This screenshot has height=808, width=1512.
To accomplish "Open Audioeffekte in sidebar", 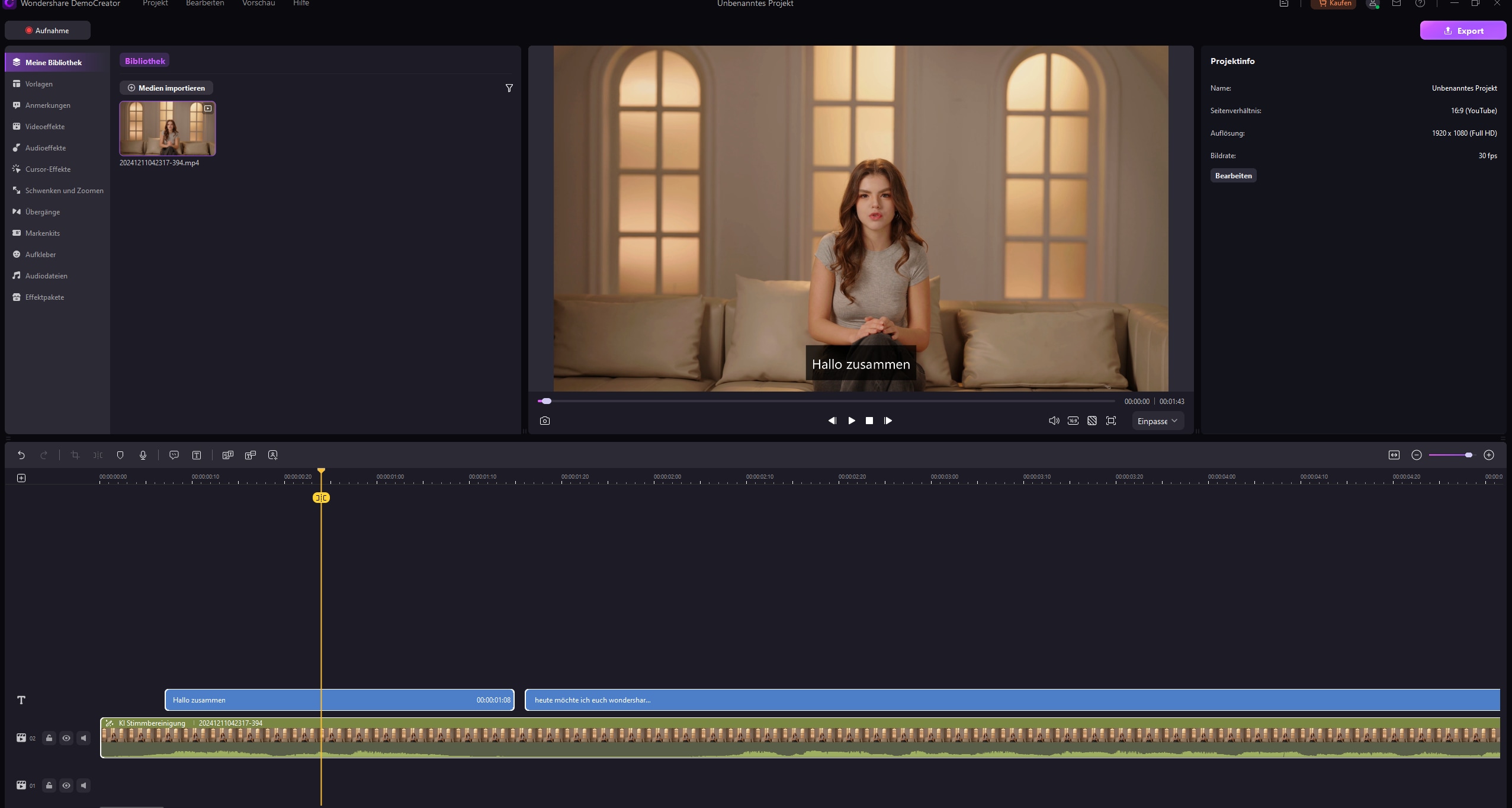I will pos(57,148).
